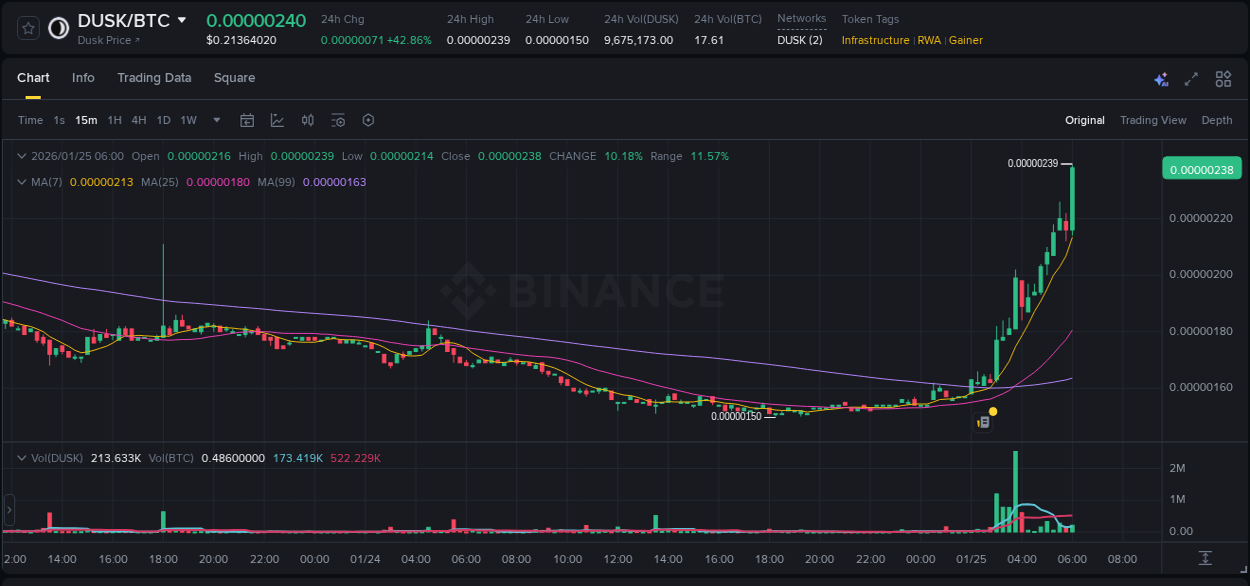Open the indicator list settings icon
1250x586 pixels.
(x=338, y=120)
